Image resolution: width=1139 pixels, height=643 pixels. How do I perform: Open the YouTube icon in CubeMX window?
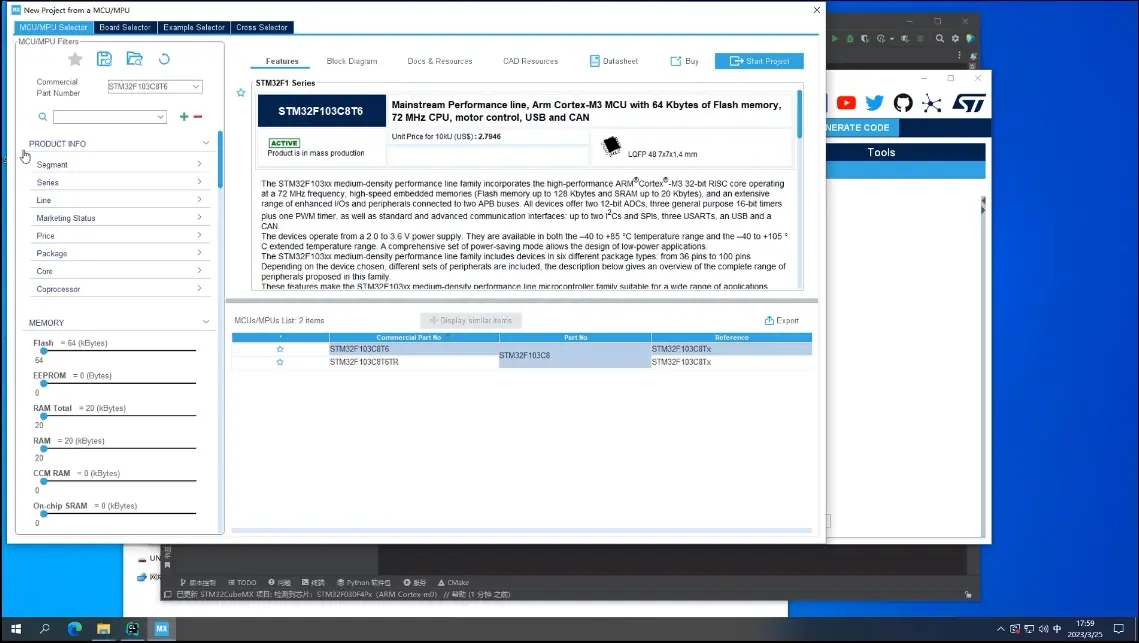846,103
